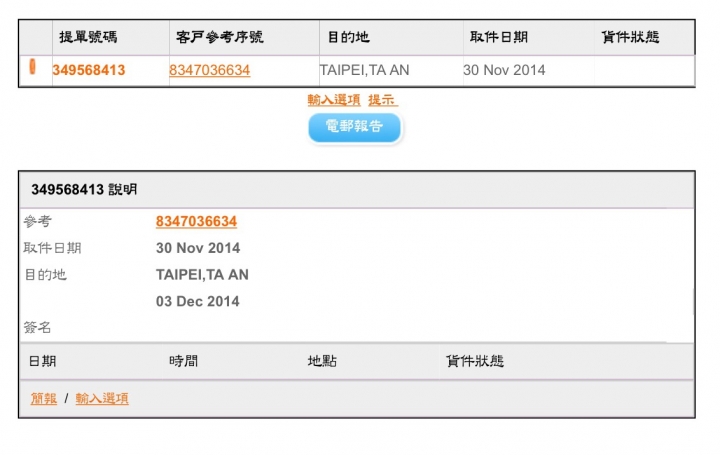Viewport: 720px width, 455px height.
Task: Open reference 8347036634 link in top table row
Action: click(x=210, y=70)
